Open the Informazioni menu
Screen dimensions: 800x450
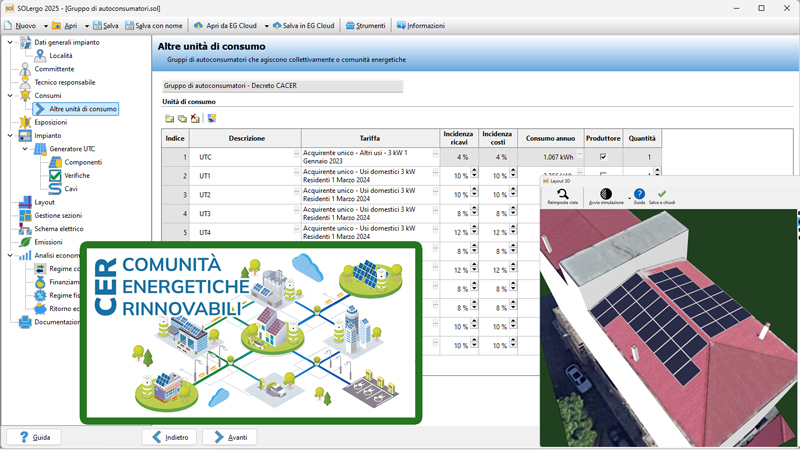click(x=420, y=25)
